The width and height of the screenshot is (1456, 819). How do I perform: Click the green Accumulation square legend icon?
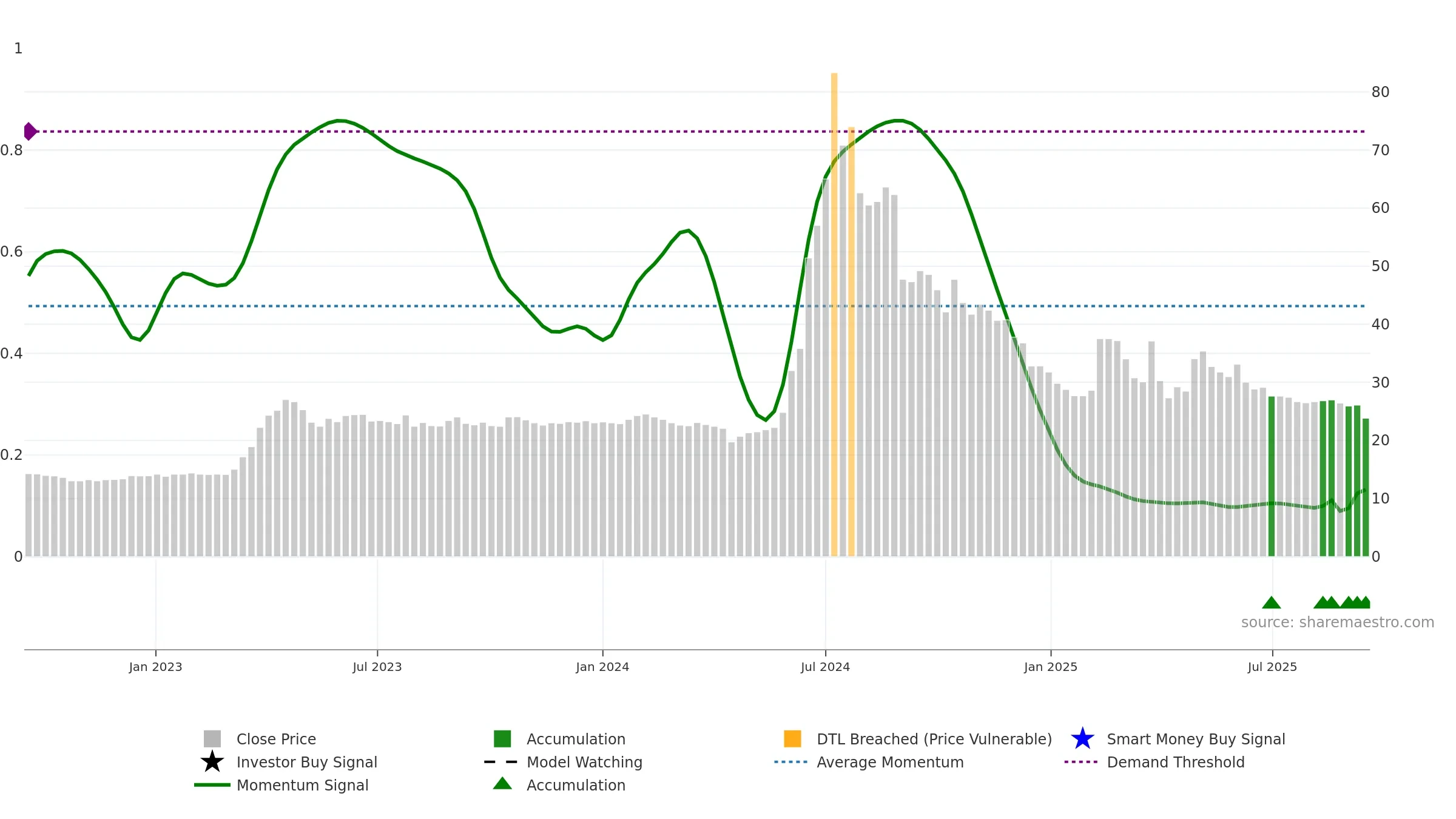(502, 738)
